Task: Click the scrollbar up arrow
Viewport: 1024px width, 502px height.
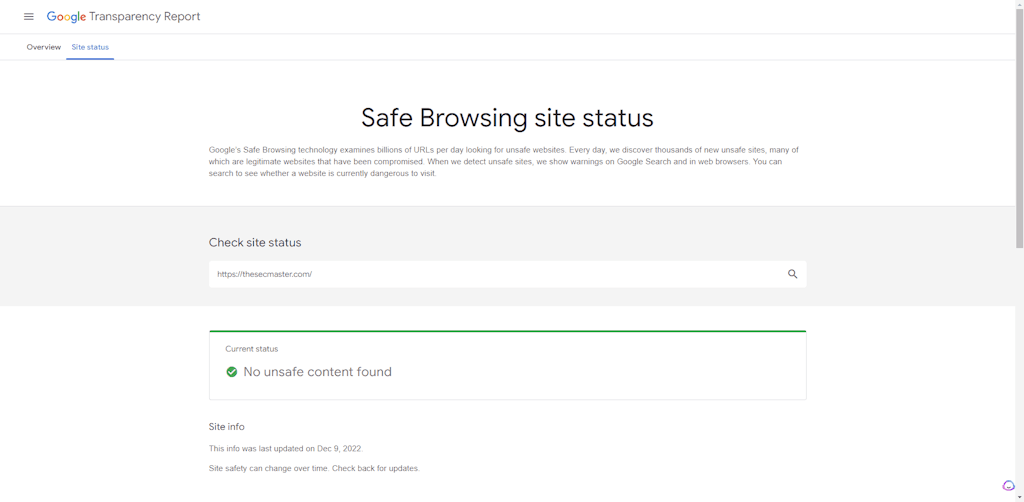Action: pyautogui.click(x=1019, y=4)
